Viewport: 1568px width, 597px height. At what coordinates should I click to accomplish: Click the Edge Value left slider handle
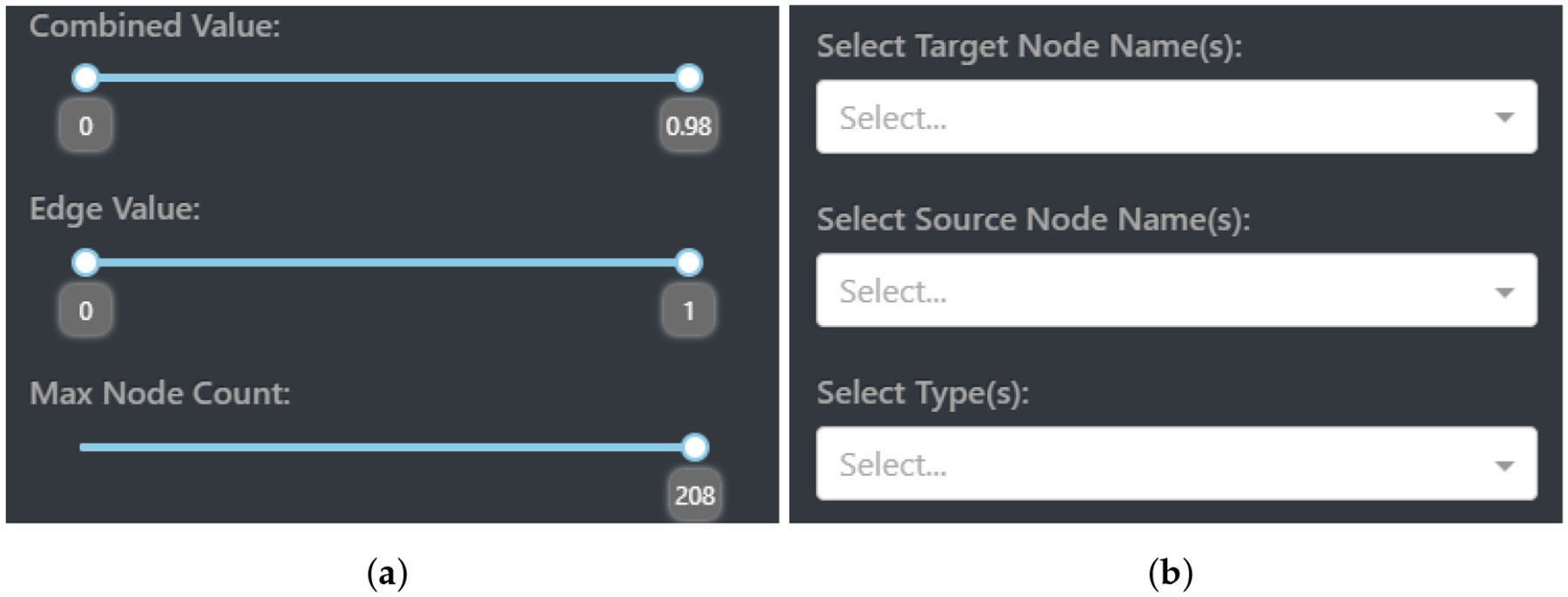[x=85, y=262]
